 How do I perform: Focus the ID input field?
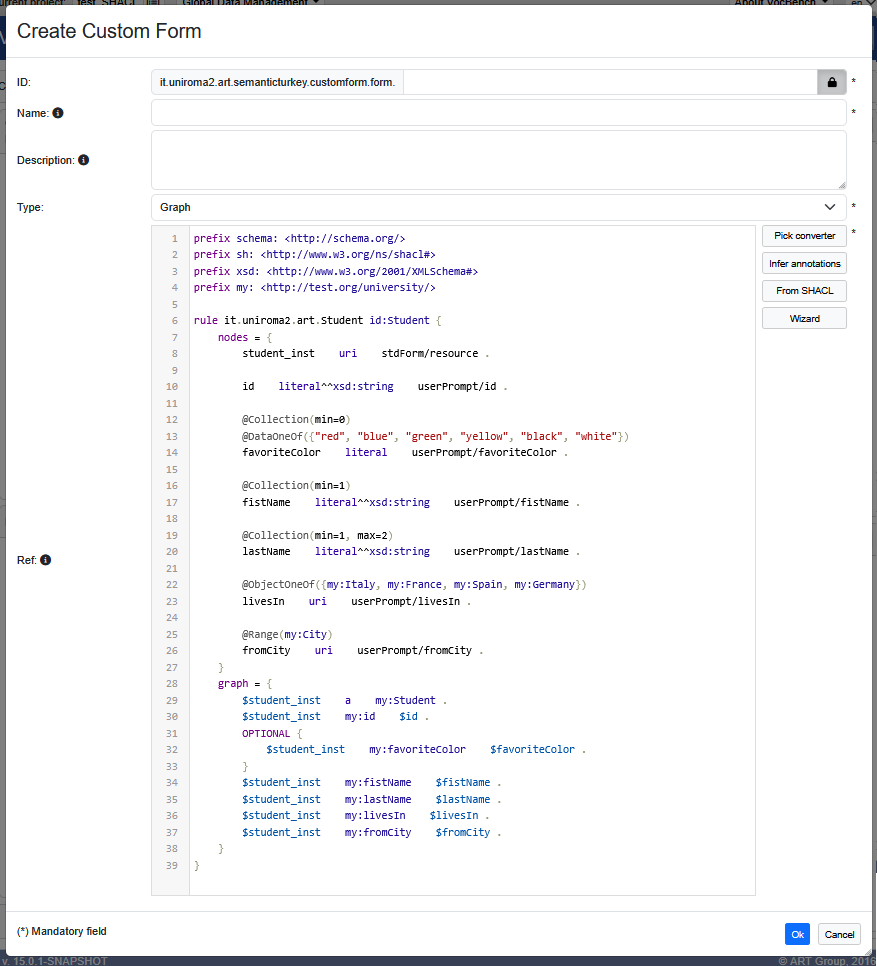[610, 83]
